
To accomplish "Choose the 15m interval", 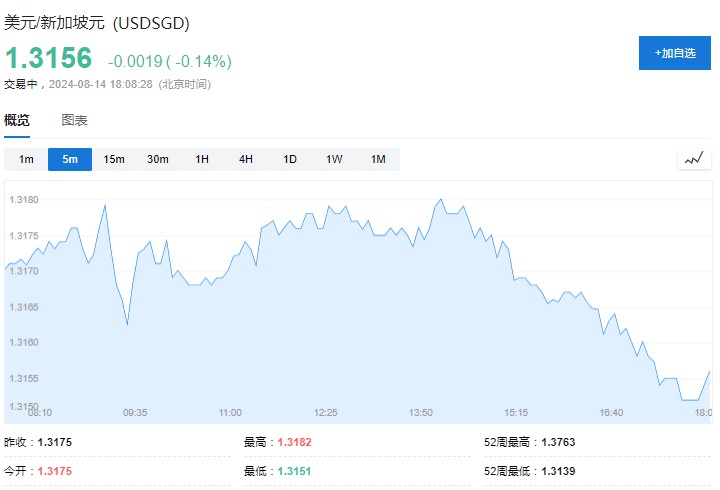I will [114, 159].
